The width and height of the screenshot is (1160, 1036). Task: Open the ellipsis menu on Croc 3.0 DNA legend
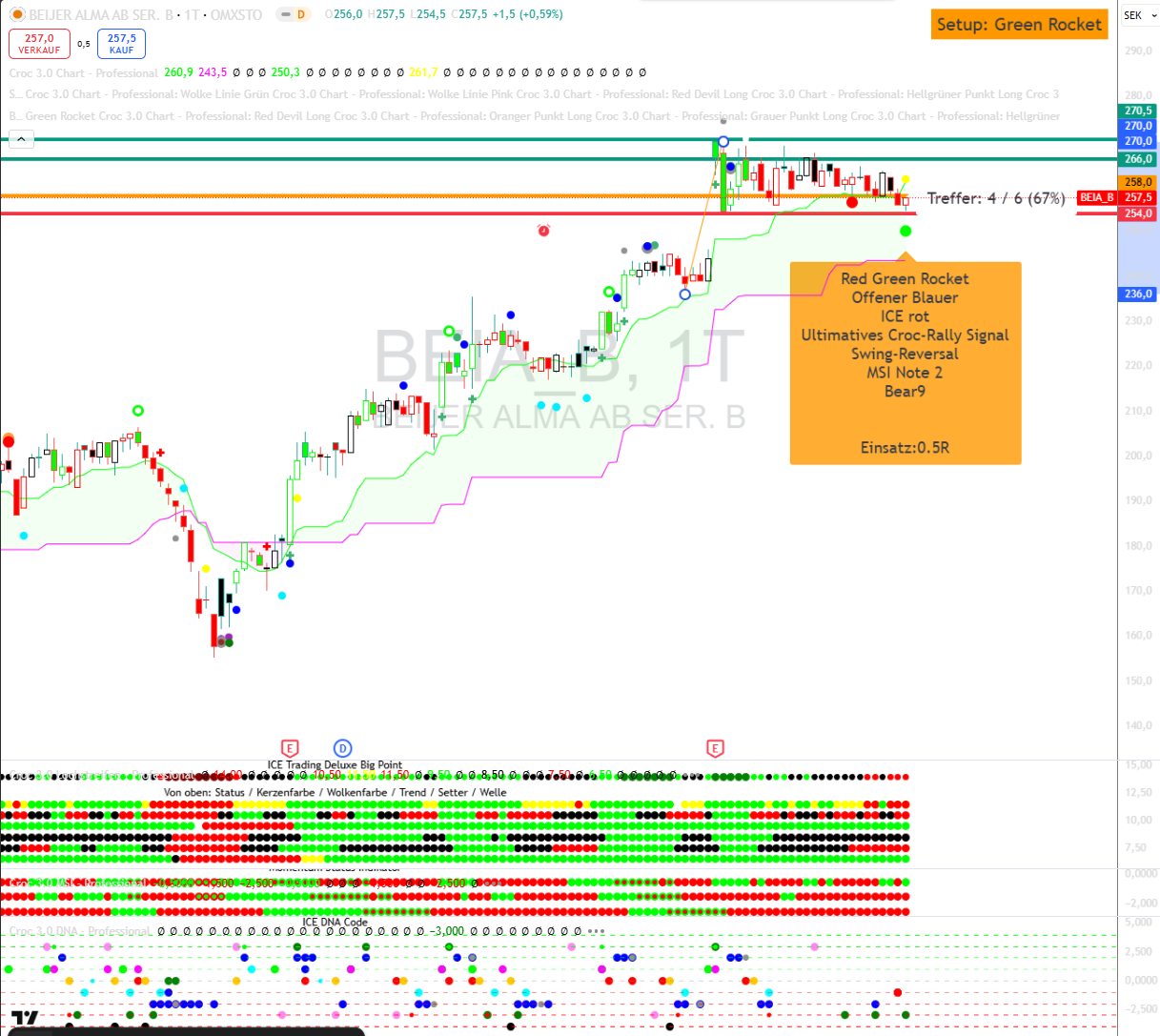(x=596, y=931)
